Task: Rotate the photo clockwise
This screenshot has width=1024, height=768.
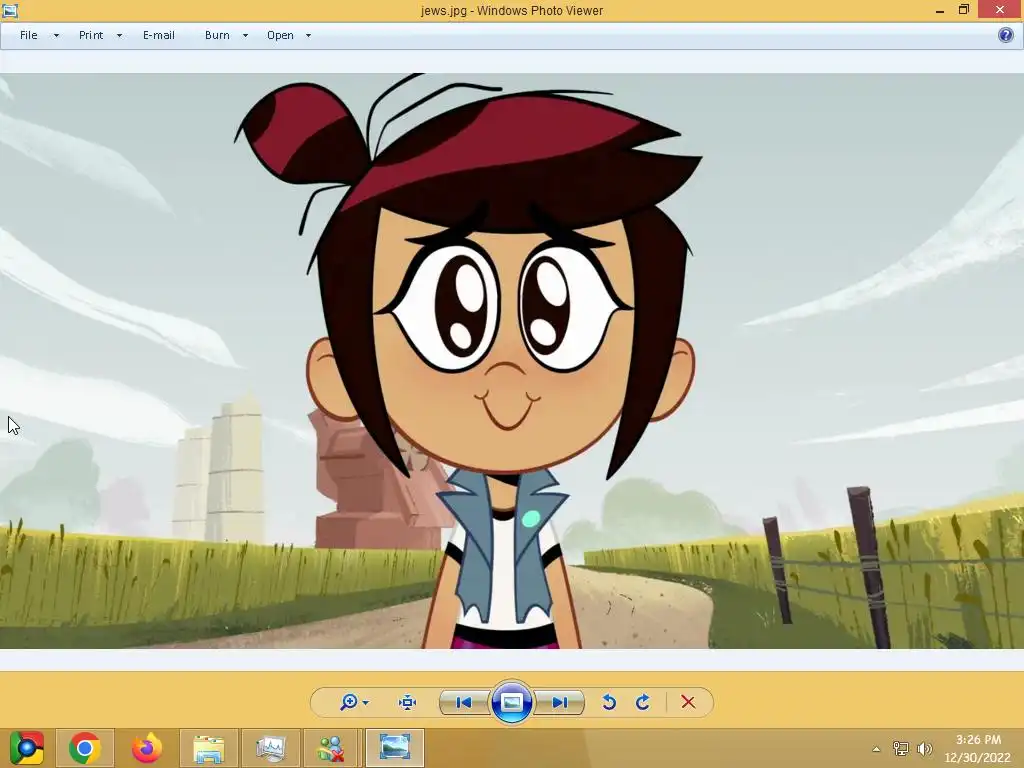Action: pyautogui.click(x=643, y=703)
